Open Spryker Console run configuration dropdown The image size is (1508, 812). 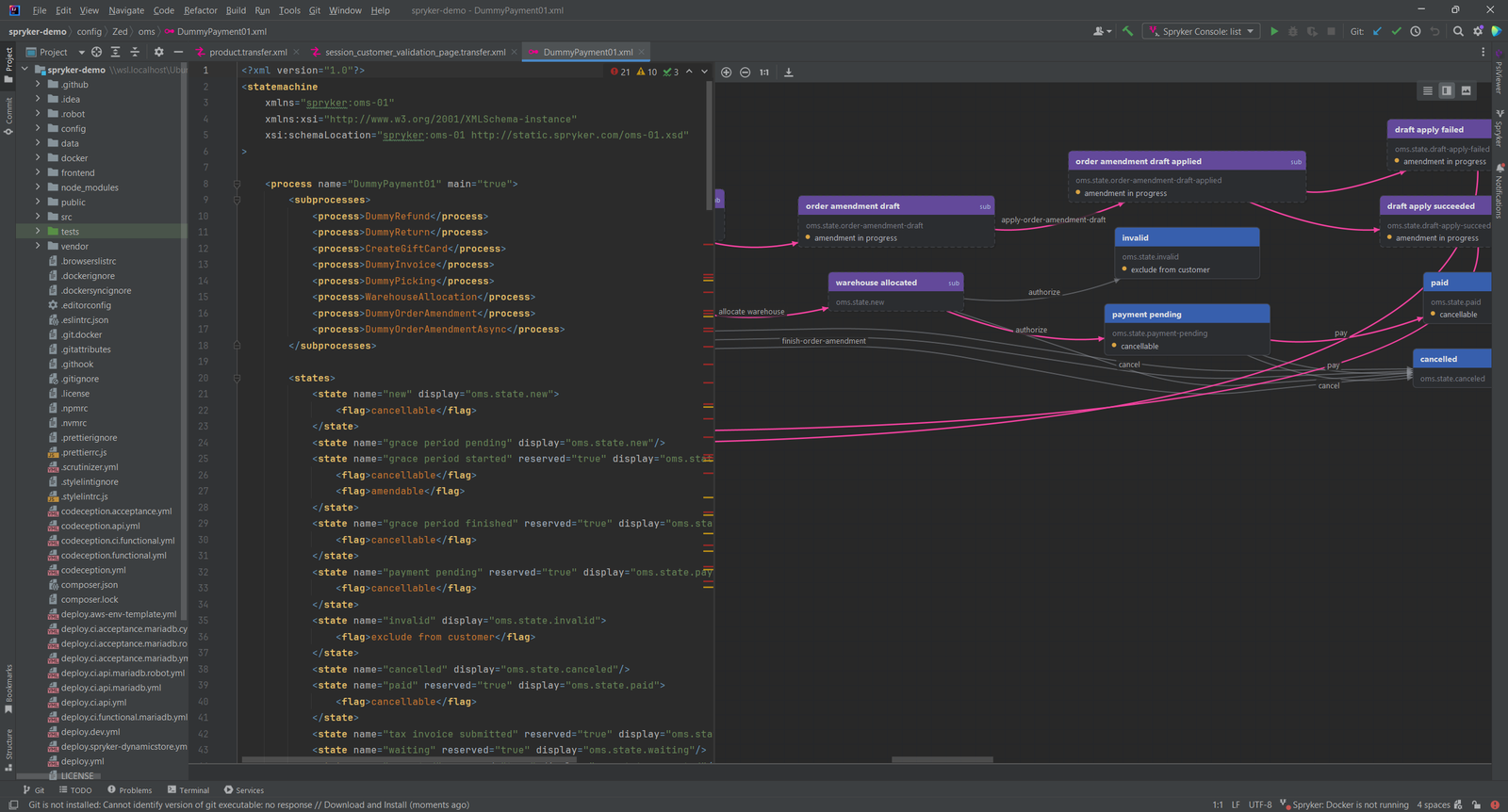1202,31
